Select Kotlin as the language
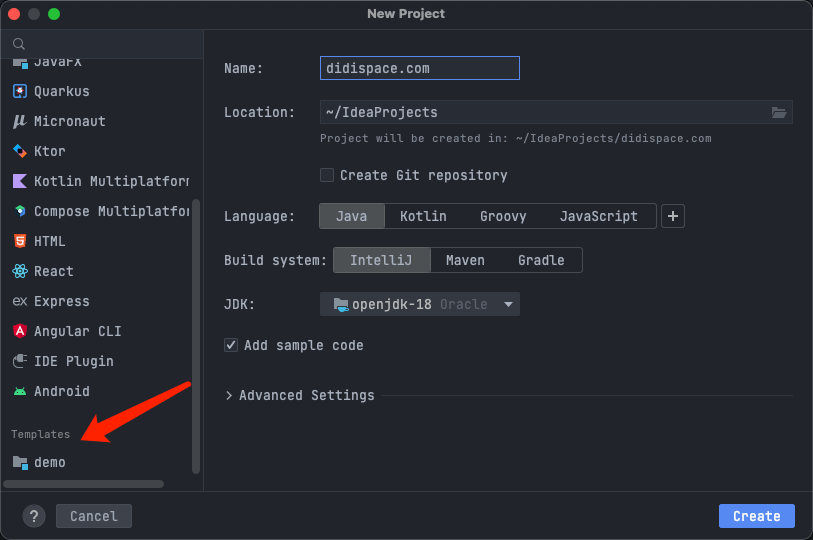 coord(423,216)
